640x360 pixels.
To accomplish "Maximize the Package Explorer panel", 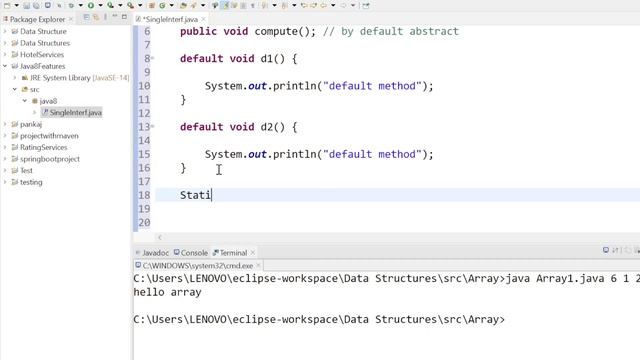I will pos(124,17).
